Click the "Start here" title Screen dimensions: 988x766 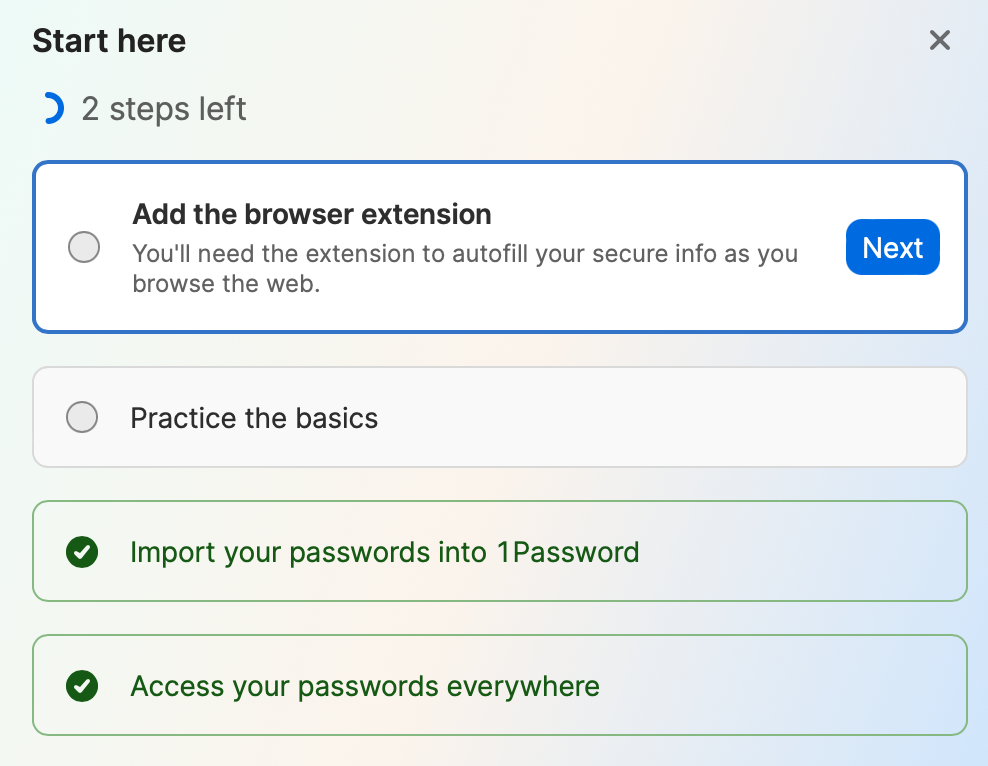click(x=109, y=41)
